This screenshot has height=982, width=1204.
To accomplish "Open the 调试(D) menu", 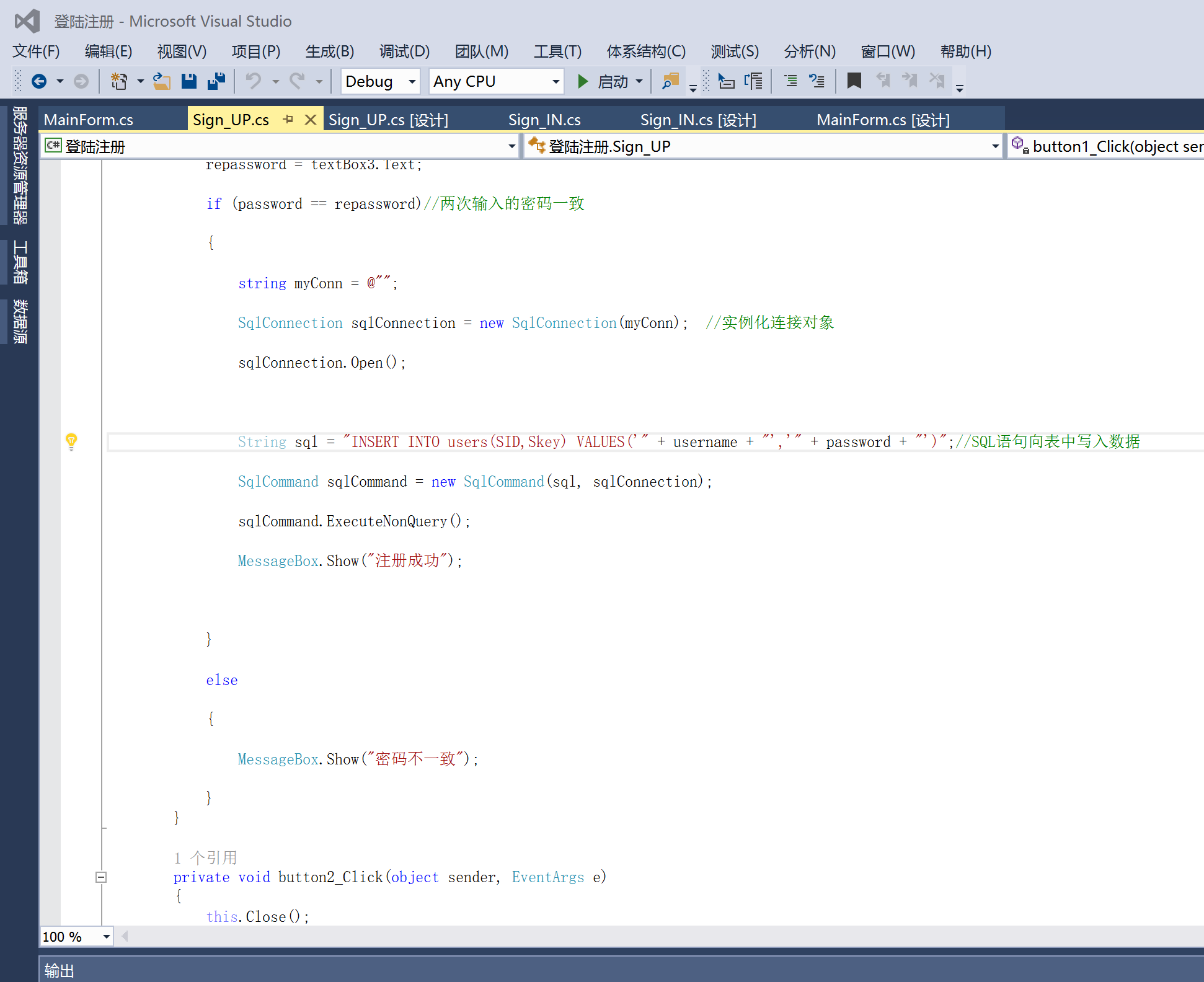I will click(404, 51).
